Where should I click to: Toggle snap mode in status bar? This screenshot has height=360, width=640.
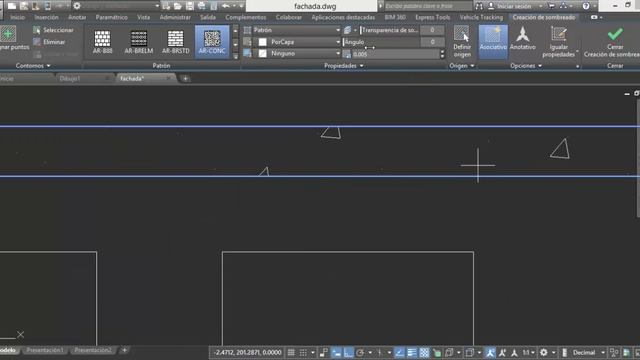tap(303, 352)
